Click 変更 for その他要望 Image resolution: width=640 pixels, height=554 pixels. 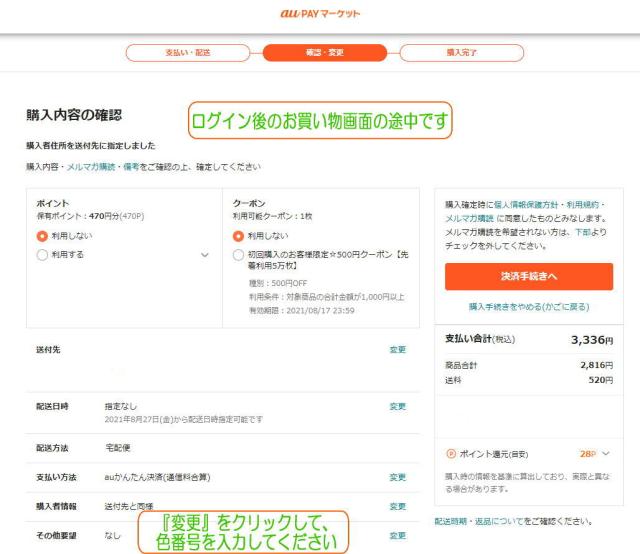tap(398, 535)
